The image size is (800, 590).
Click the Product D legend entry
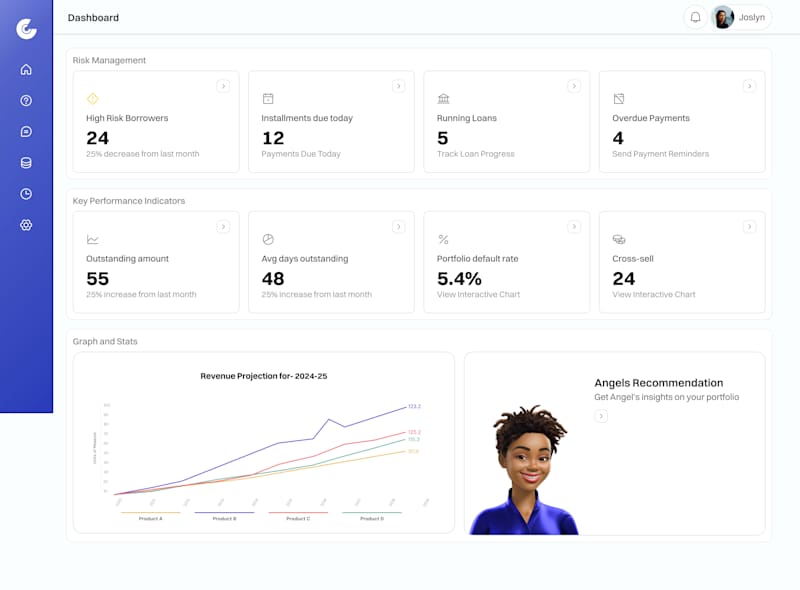point(372,516)
